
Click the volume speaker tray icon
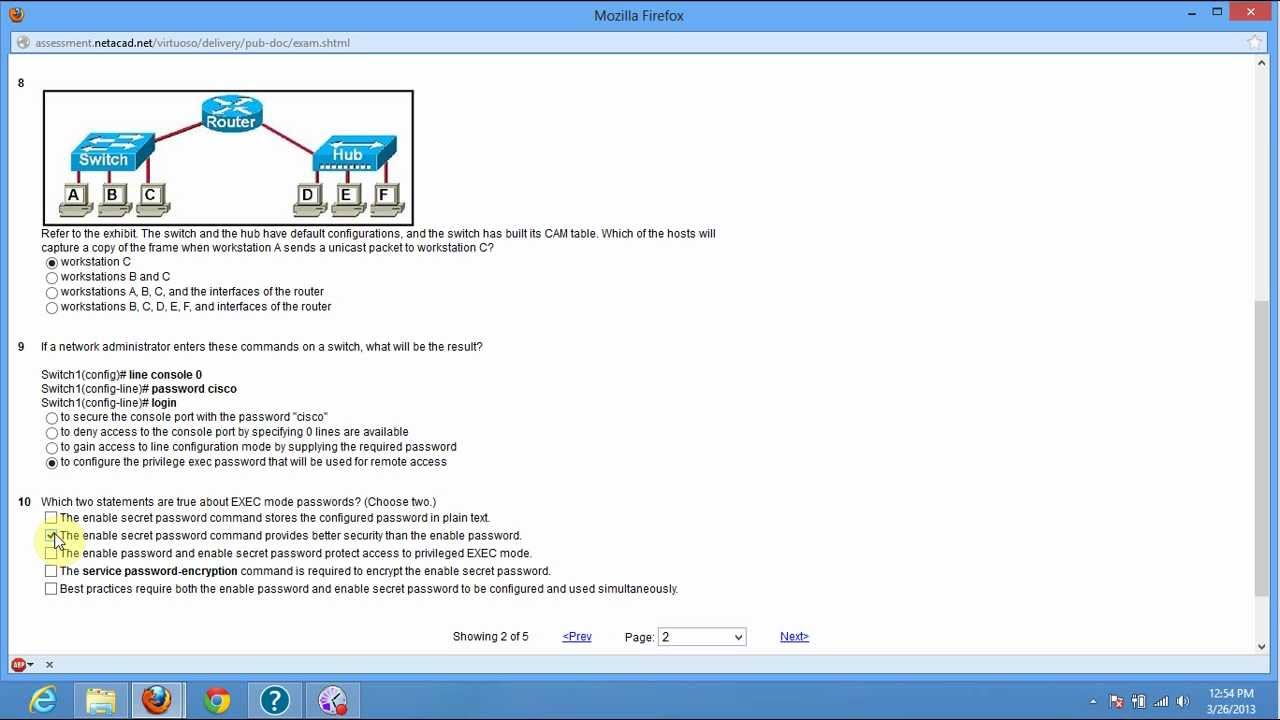[1183, 701]
